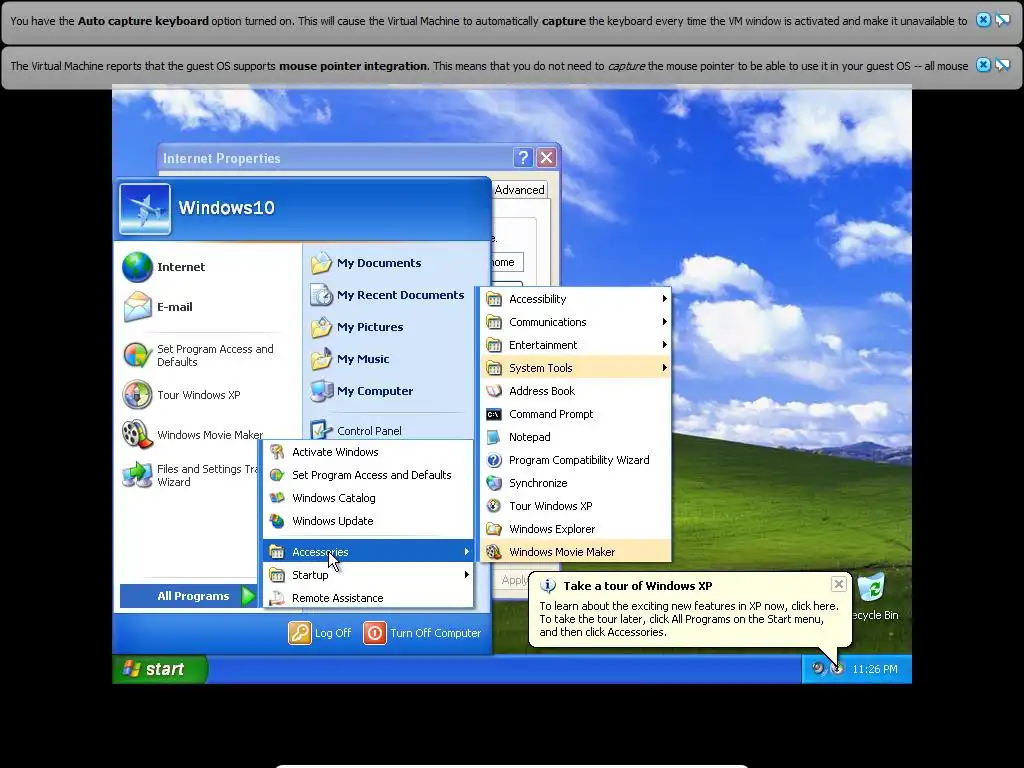The height and width of the screenshot is (768, 1024).
Task: Launch Files and Settings Transfer Wizard
Action: click(191, 475)
